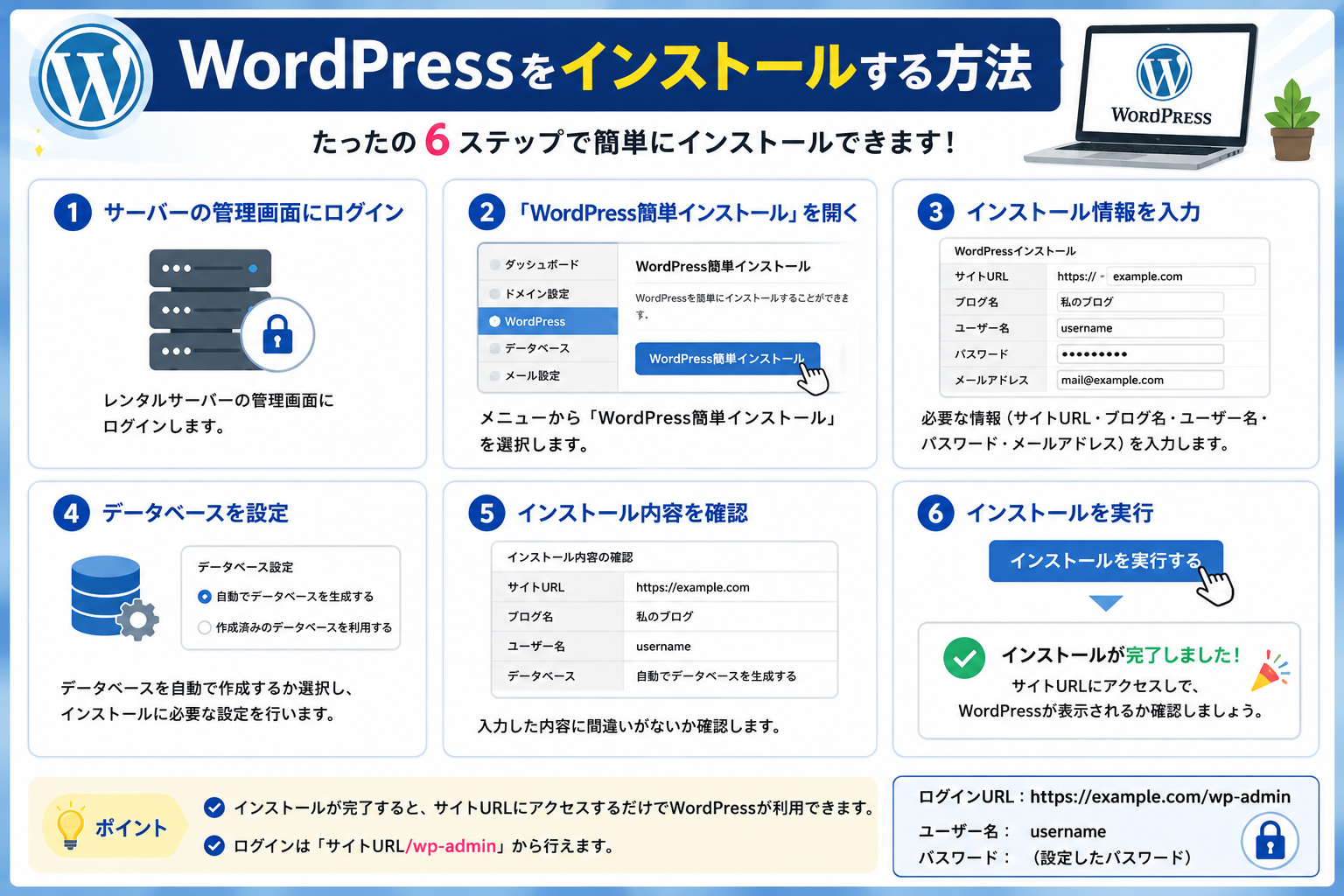Click the padlock badge on the server icon

click(x=277, y=334)
